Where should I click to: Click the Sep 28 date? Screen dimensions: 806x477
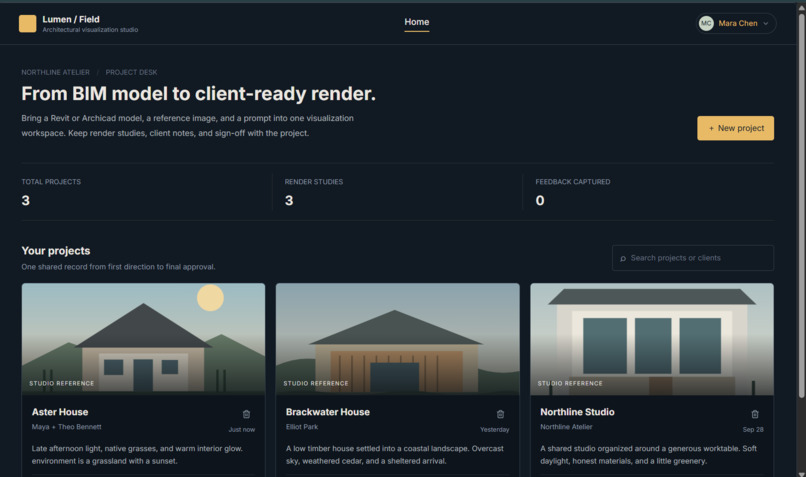pos(753,430)
